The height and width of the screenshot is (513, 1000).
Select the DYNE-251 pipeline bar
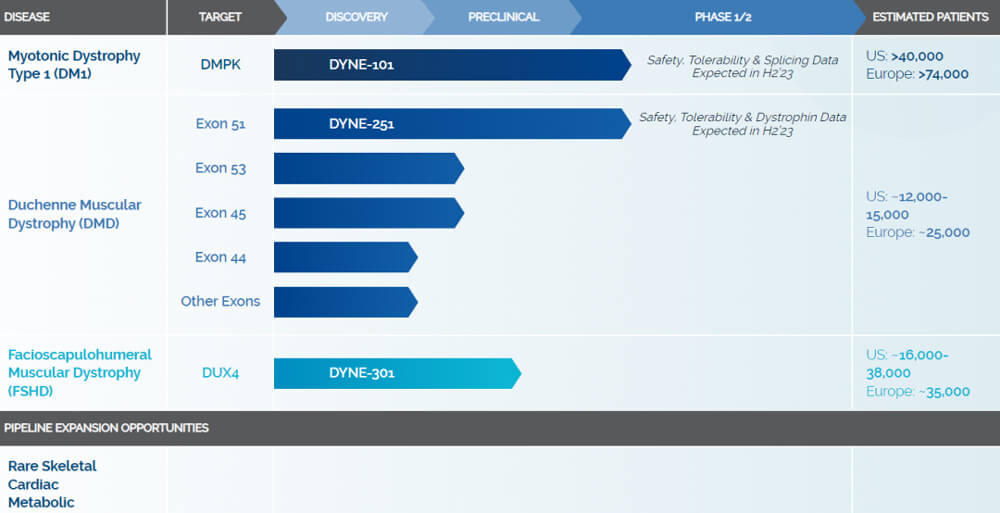(450, 124)
